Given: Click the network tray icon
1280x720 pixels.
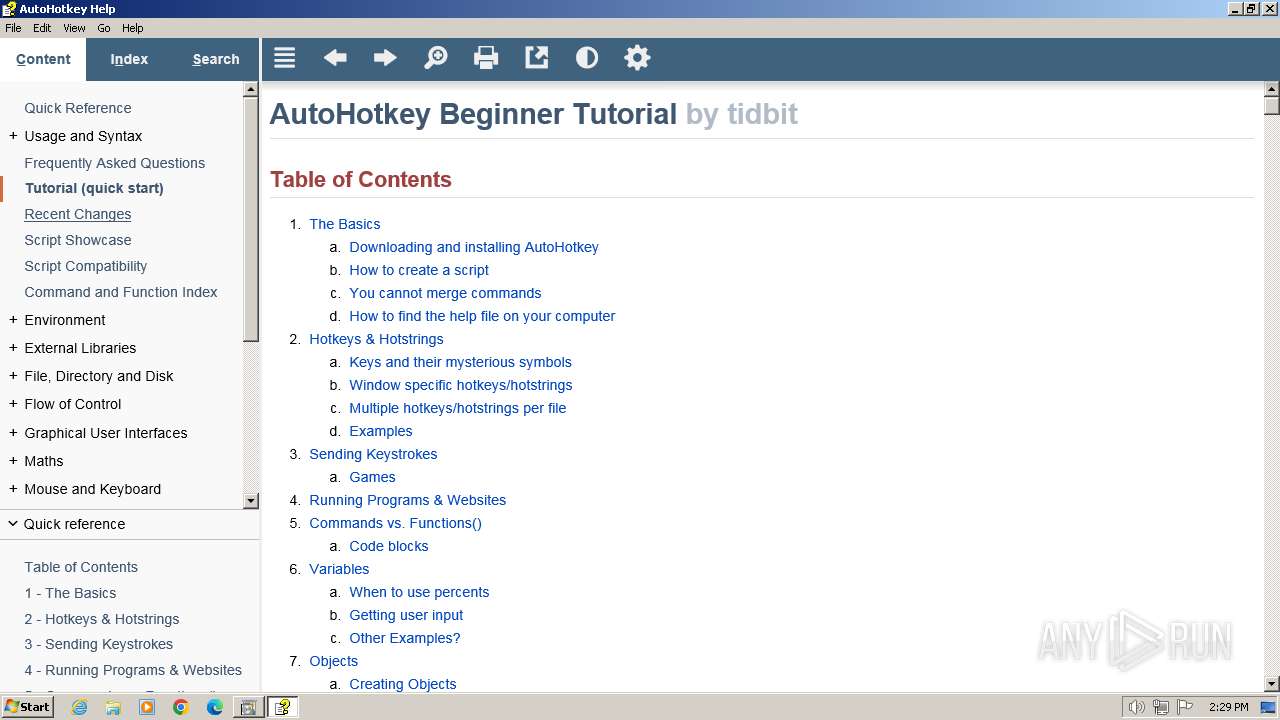Looking at the screenshot, I should tap(1161, 707).
